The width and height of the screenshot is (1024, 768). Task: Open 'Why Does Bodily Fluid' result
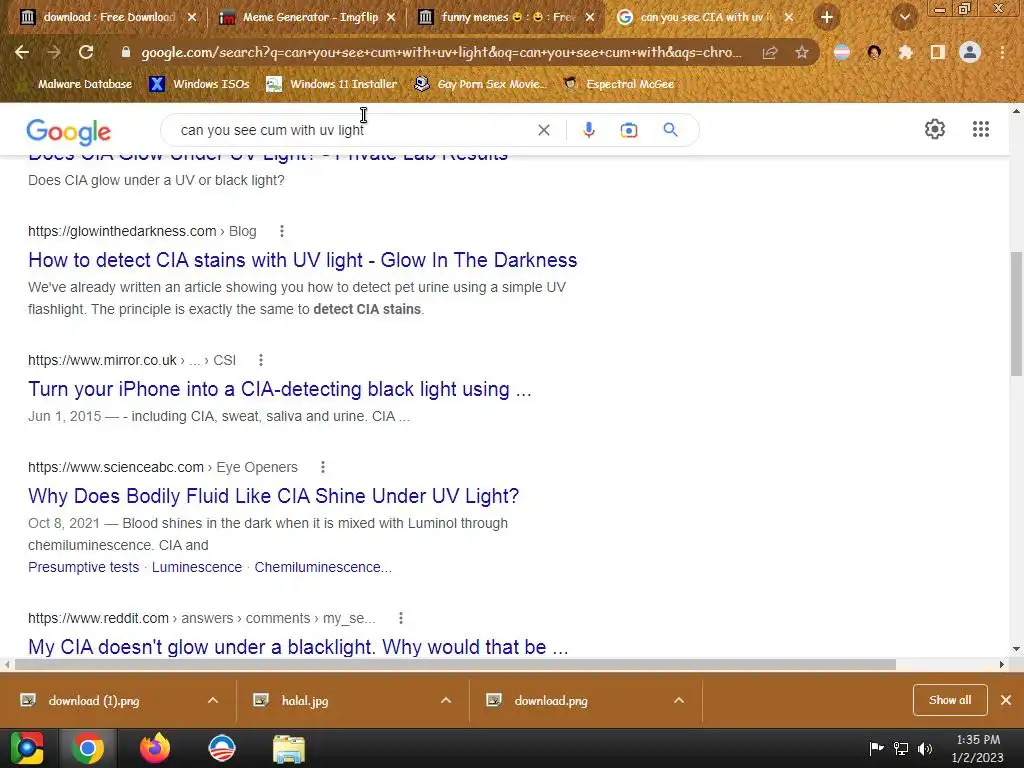[273, 496]
